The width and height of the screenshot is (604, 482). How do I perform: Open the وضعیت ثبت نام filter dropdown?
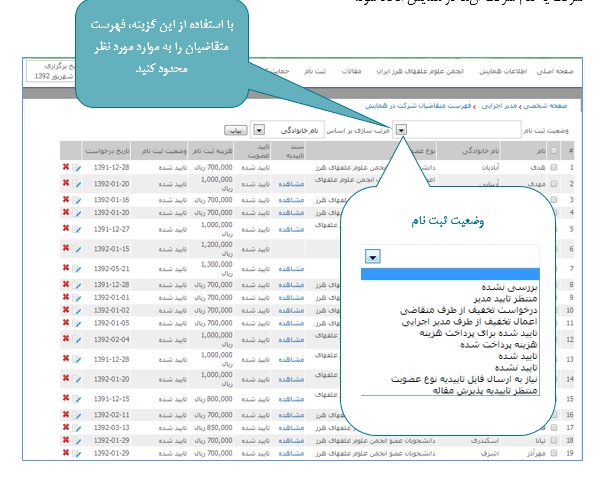401,129
